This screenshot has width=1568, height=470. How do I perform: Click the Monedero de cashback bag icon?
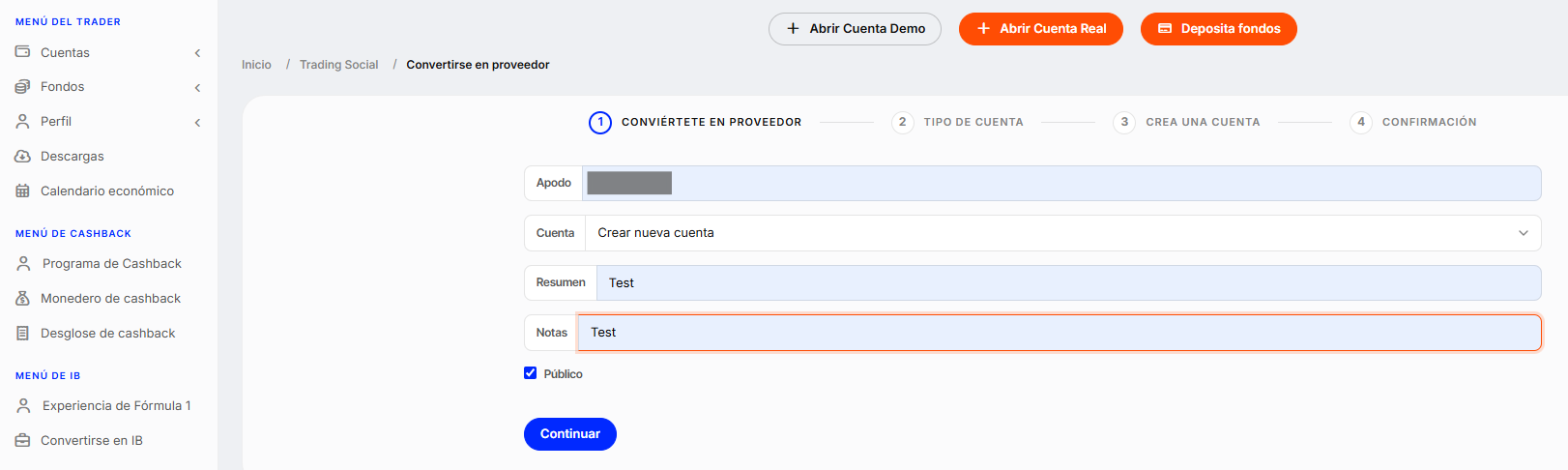click(x=22, y=299)
